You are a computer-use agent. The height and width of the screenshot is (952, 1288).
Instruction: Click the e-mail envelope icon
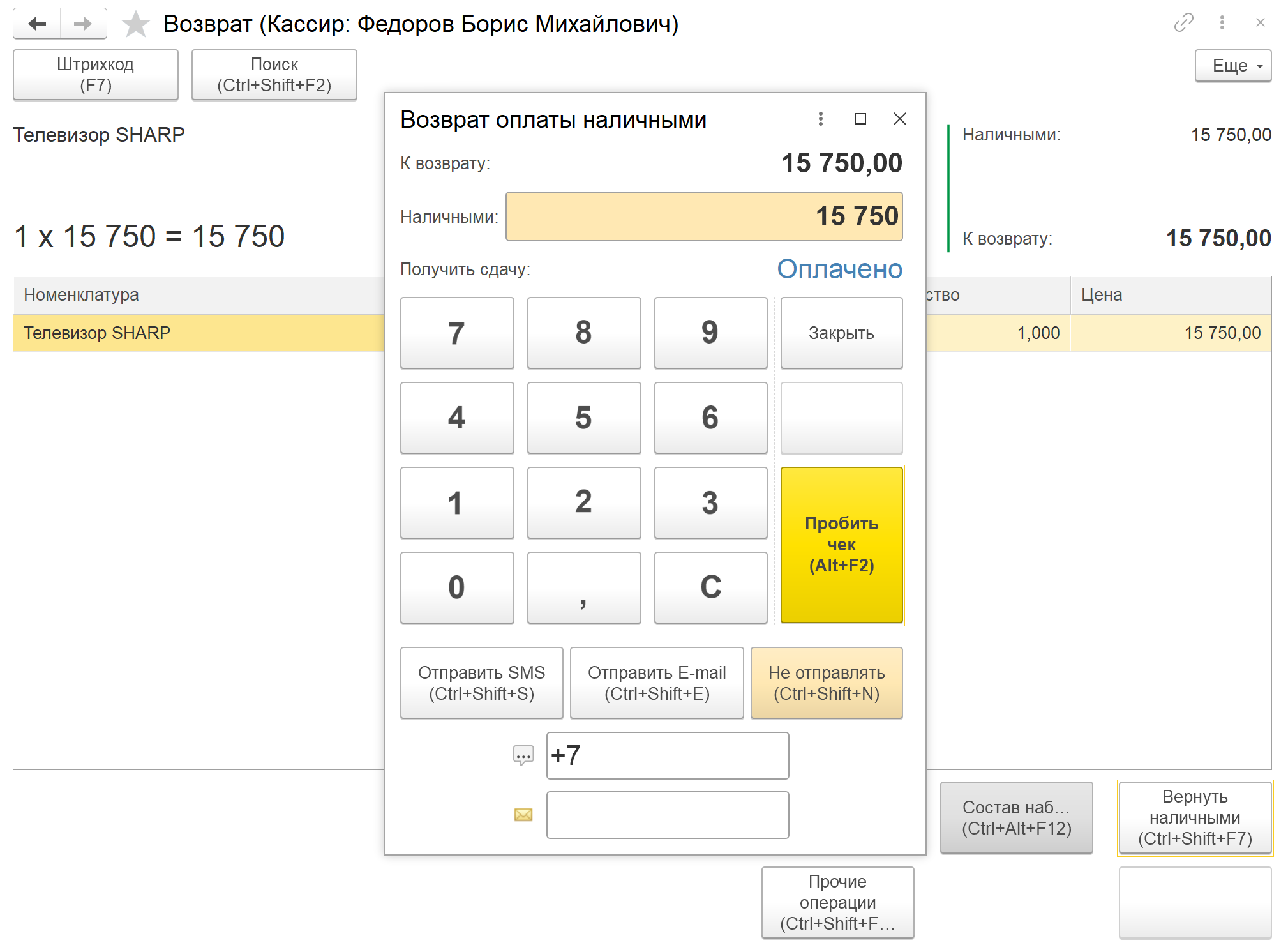(523, 815)
